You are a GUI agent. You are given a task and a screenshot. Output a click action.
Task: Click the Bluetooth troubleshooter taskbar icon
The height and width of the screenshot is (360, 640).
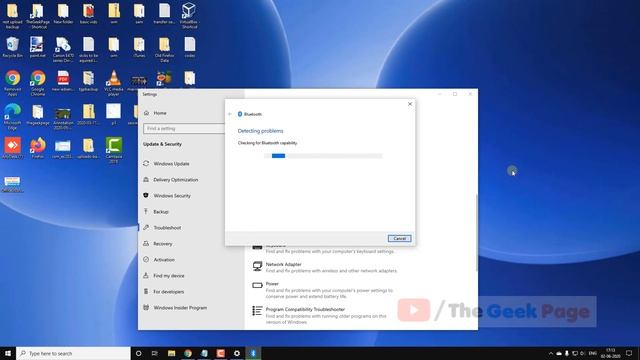point(253,353)
